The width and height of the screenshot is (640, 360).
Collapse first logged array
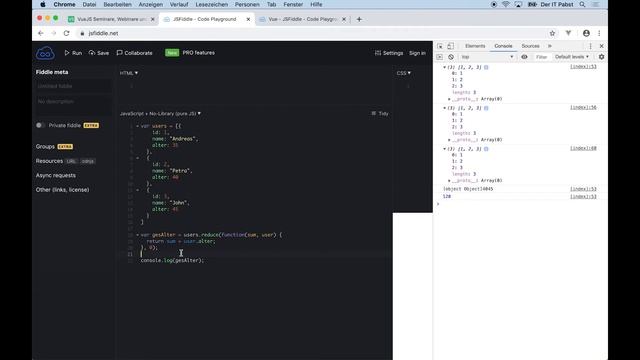click(444, 67)
